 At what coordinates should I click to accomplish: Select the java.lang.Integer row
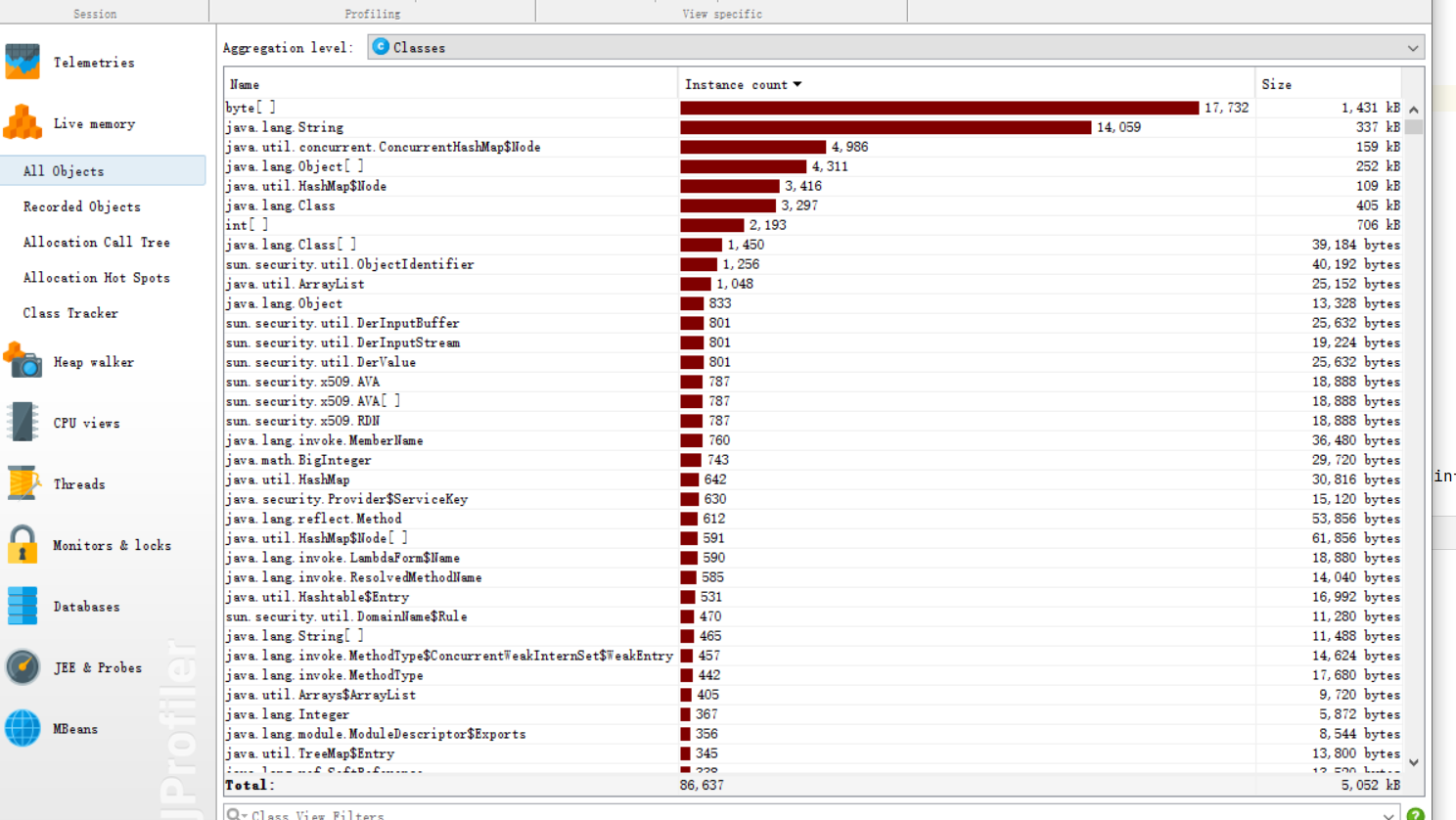tap(813, 714)
